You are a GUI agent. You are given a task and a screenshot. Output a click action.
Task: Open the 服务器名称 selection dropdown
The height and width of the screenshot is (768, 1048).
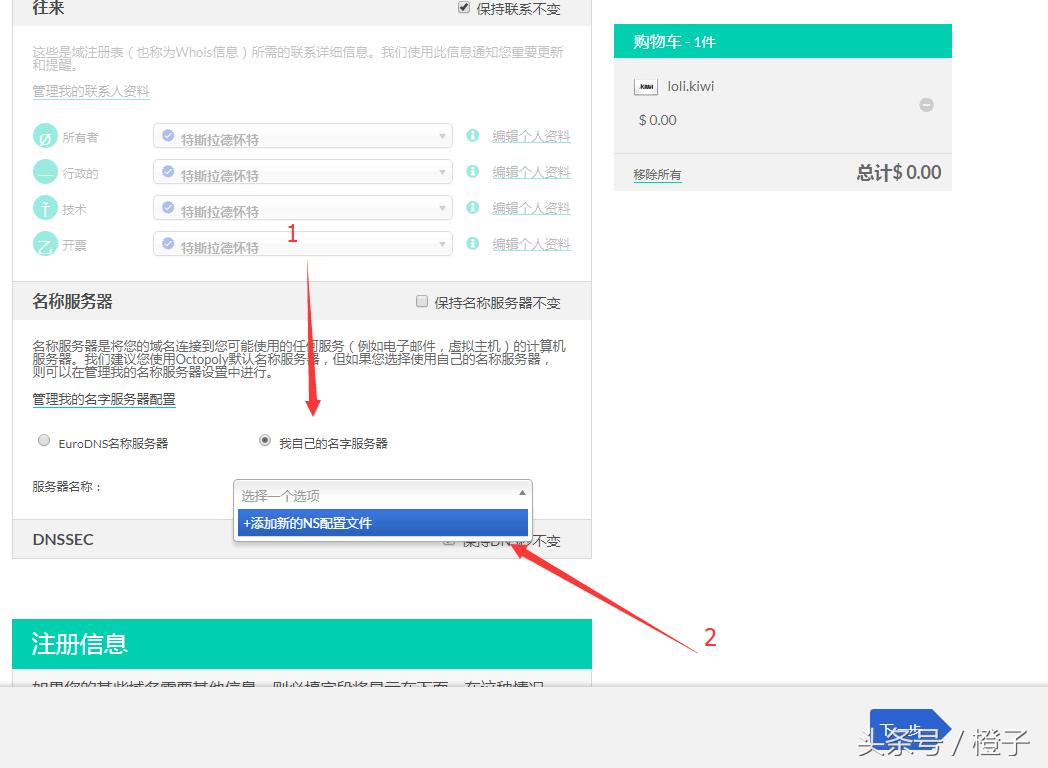coord(382,494)
